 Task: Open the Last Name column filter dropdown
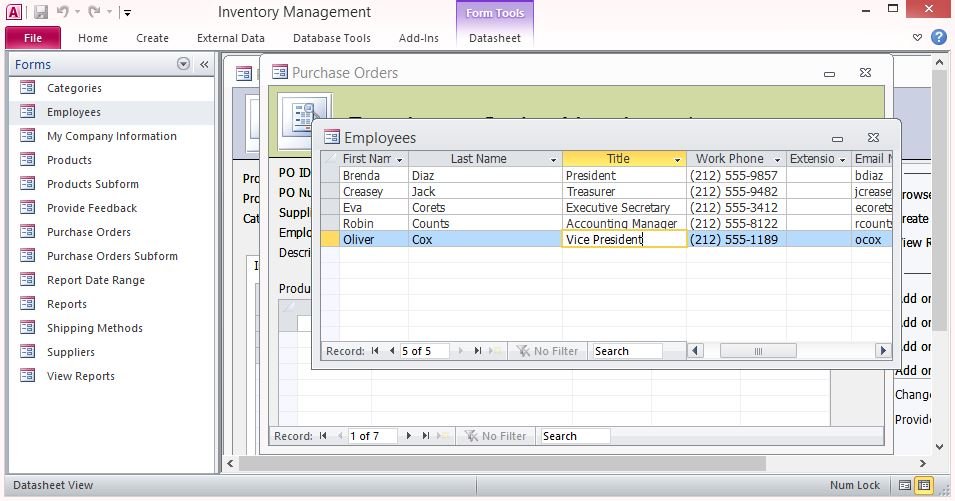pos(553,159)
